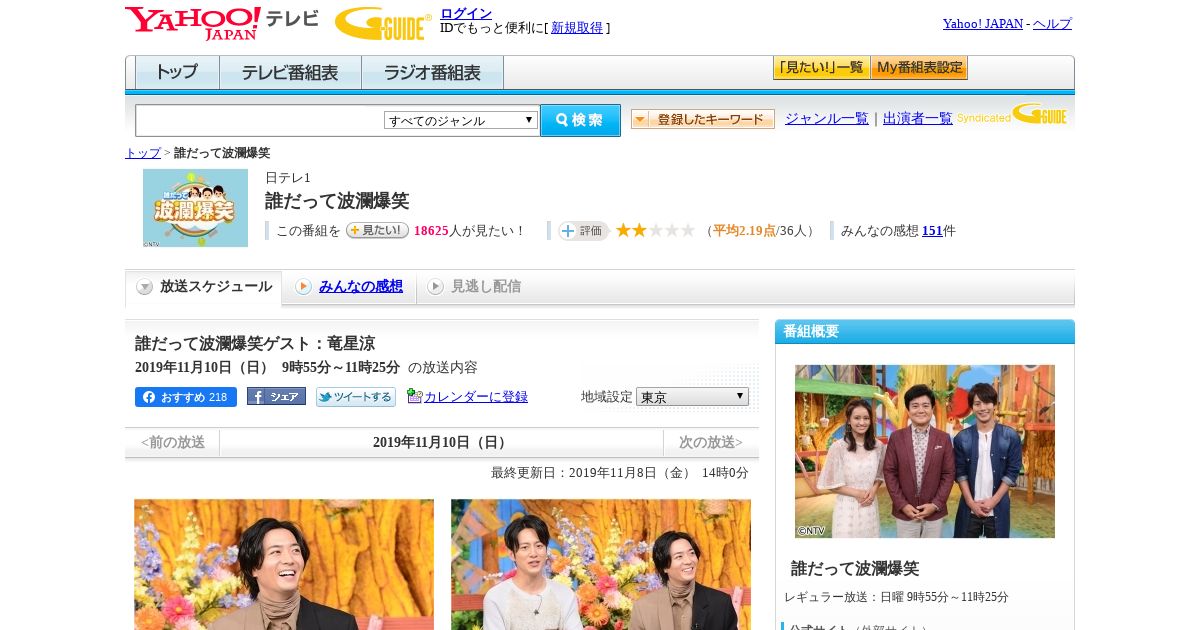Viewport: 1200px width, 630px height.
Task: Click the 日テレ1 channel label
Action: [288, 177]
